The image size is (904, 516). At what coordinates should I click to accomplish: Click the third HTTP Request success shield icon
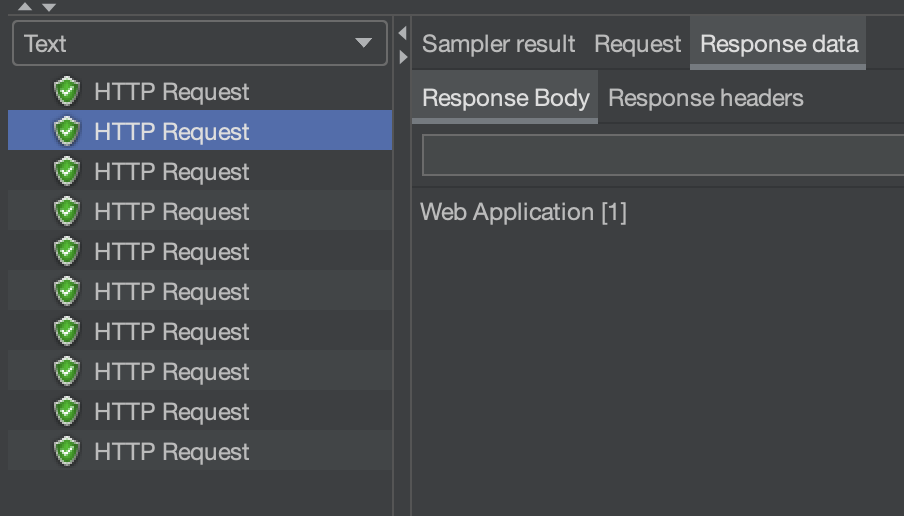pyautogui.click(x=67, y=172)
